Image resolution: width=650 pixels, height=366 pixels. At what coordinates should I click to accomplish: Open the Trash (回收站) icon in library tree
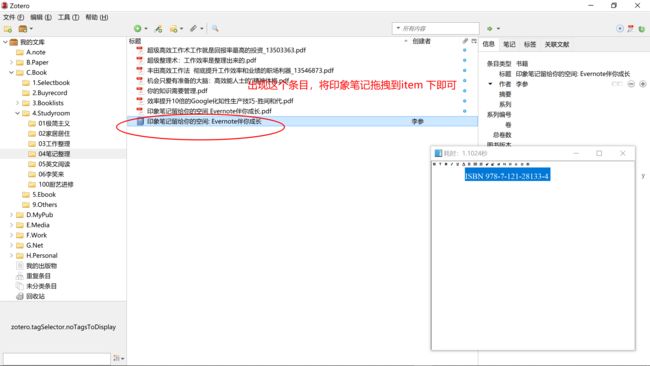[x=19, y=296]
